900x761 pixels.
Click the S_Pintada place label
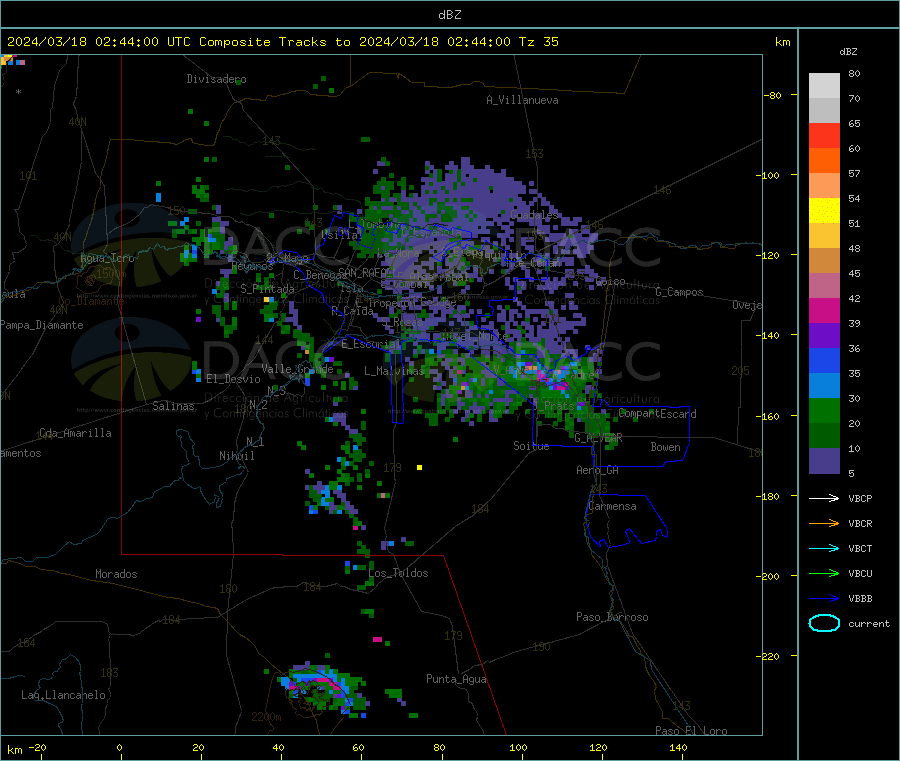(x=267, y=289)
